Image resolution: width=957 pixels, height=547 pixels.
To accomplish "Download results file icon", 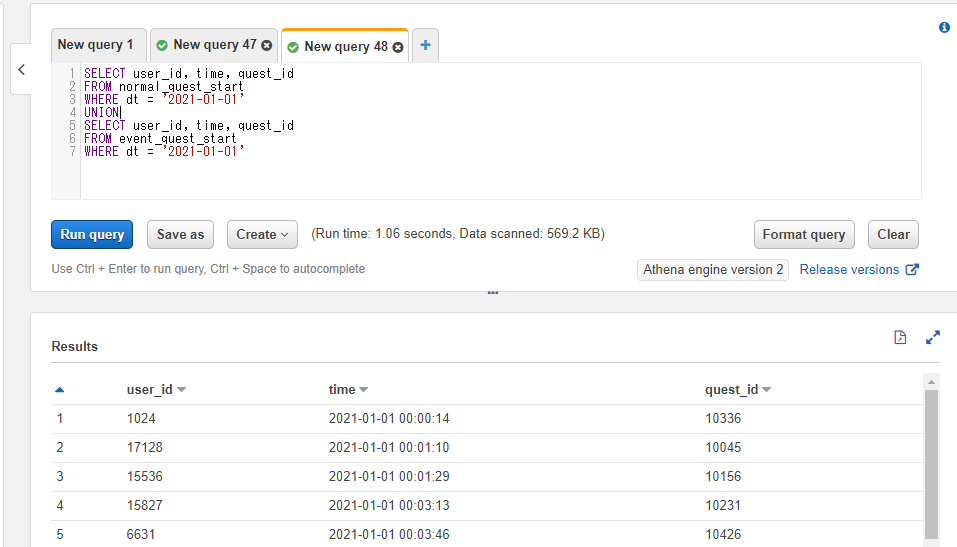I will pyautogui.click(x=900, y=337).
